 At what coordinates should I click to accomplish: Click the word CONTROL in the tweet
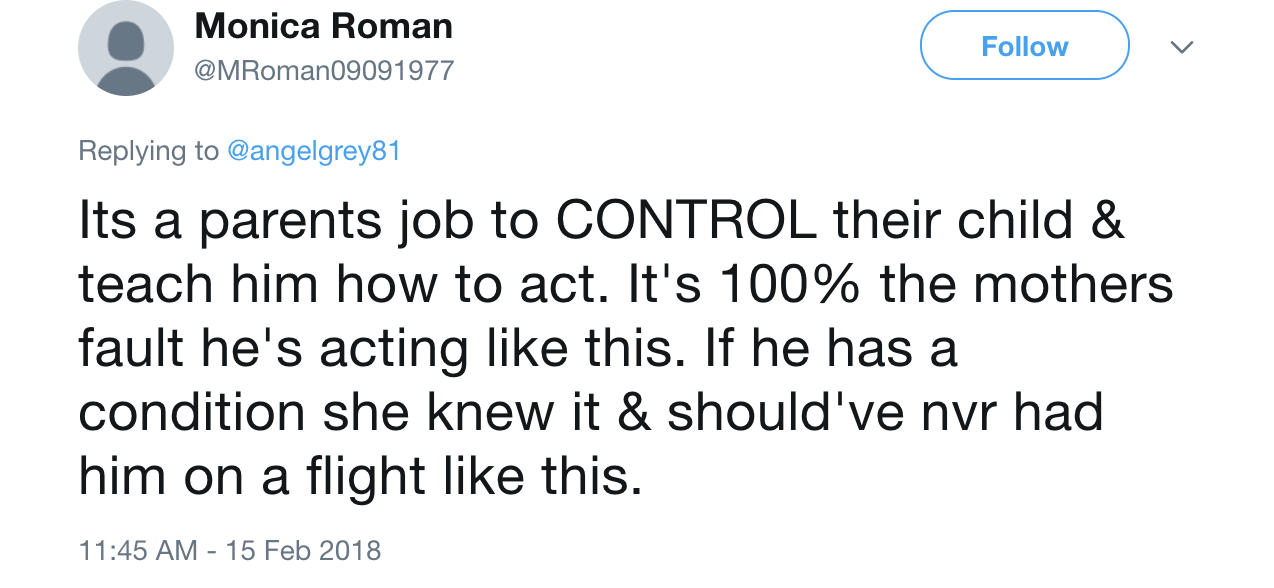point(686,222)
